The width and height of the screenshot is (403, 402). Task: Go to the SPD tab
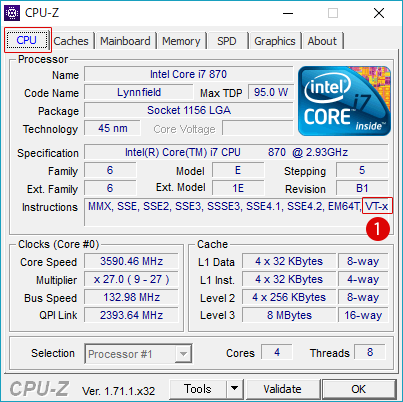(x=227, y=41)
